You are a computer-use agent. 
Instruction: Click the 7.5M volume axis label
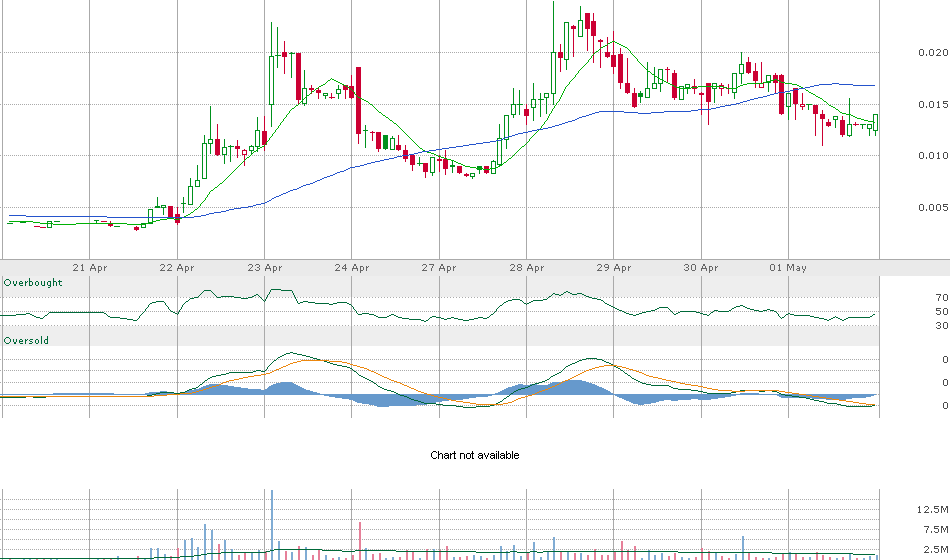935,530
